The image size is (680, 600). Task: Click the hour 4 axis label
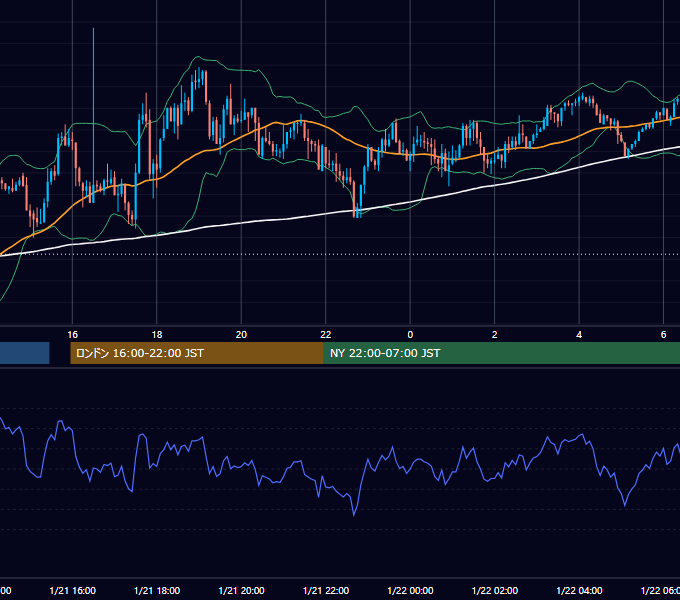pyautogui.click(x=579, y=335)
